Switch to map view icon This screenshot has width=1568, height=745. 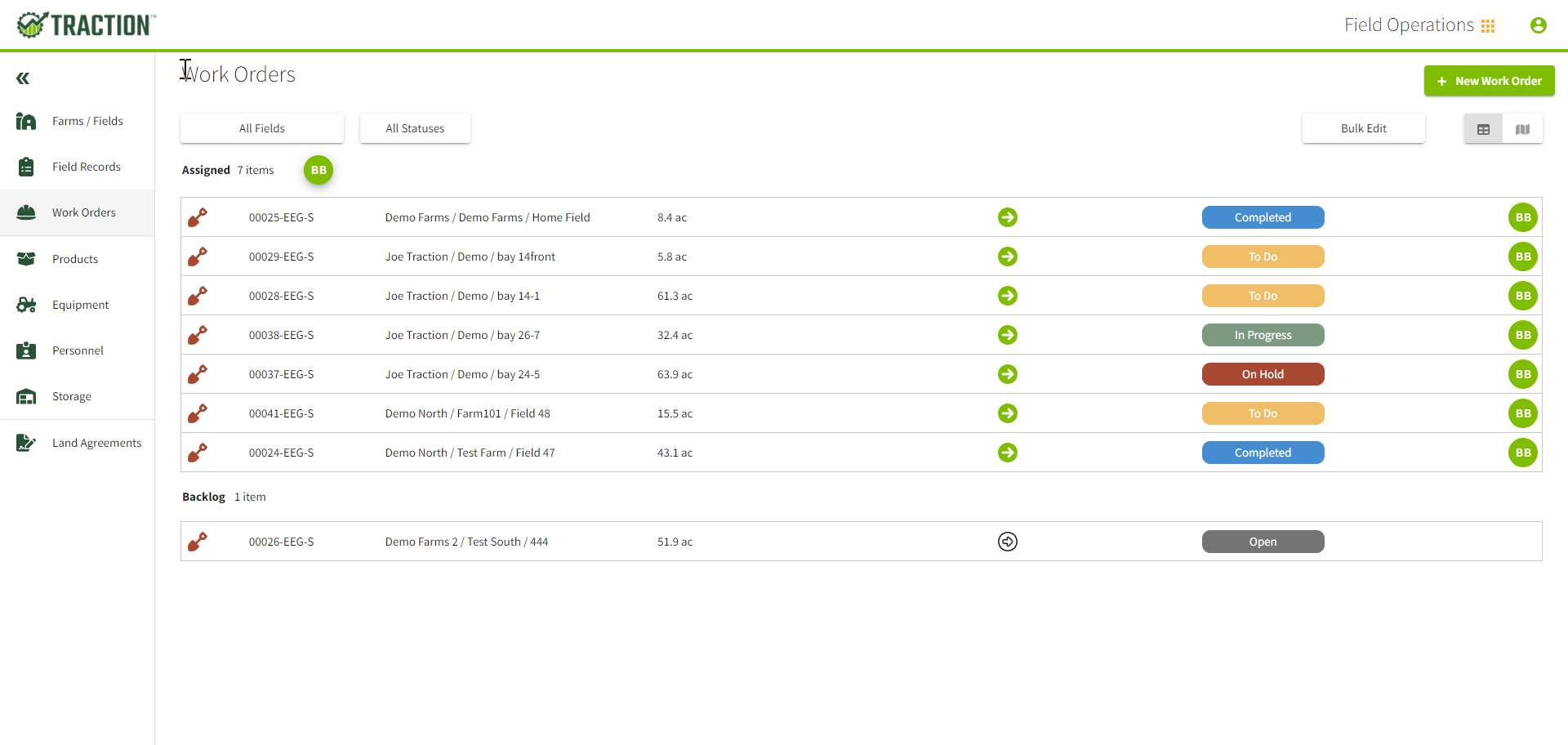point(1522,129)
